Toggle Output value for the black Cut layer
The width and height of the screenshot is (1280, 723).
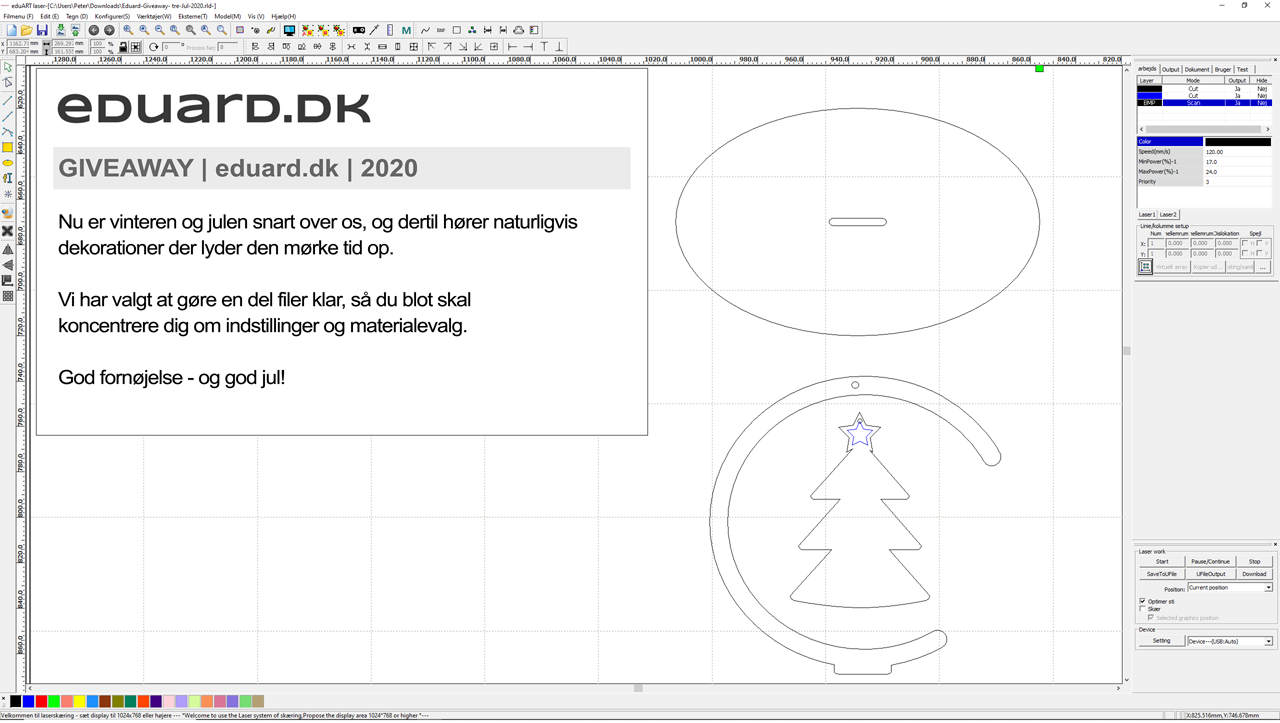pos(1237,89)
